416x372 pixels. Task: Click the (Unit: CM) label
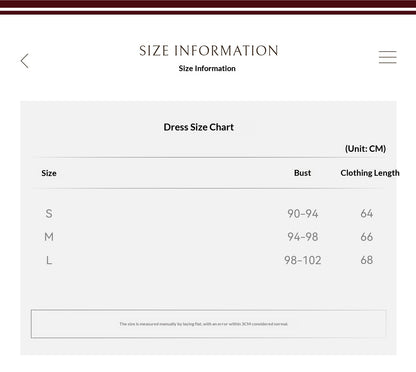(365, 149)
